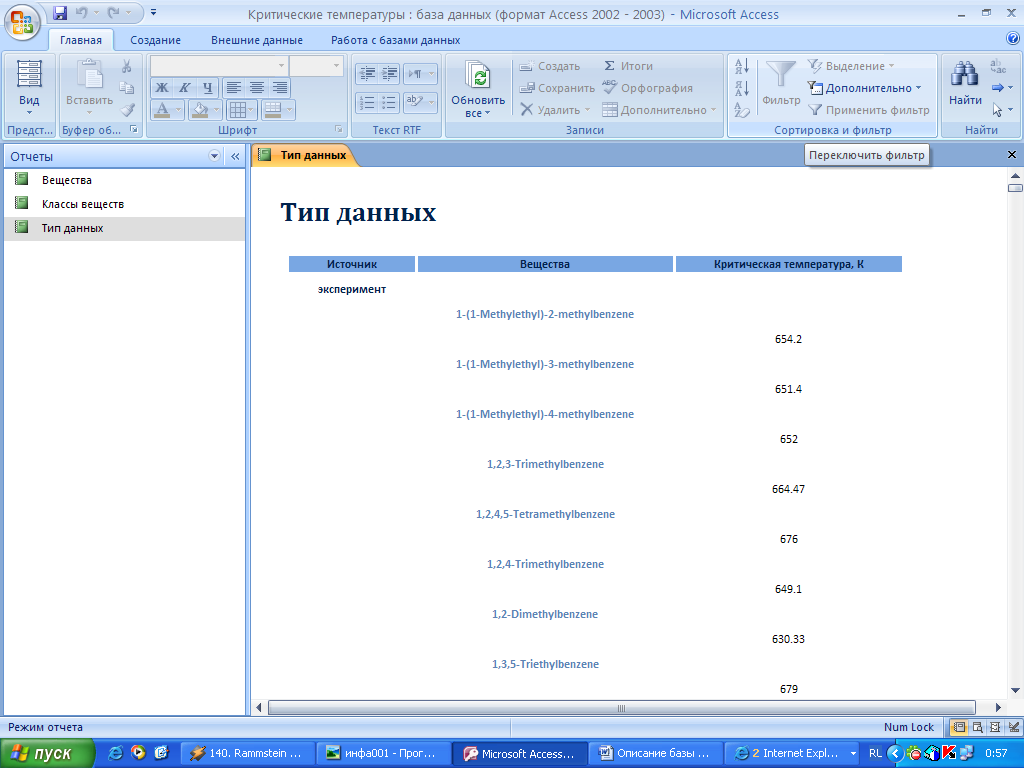Redo with the quick access arrow

tap(114, 12)
